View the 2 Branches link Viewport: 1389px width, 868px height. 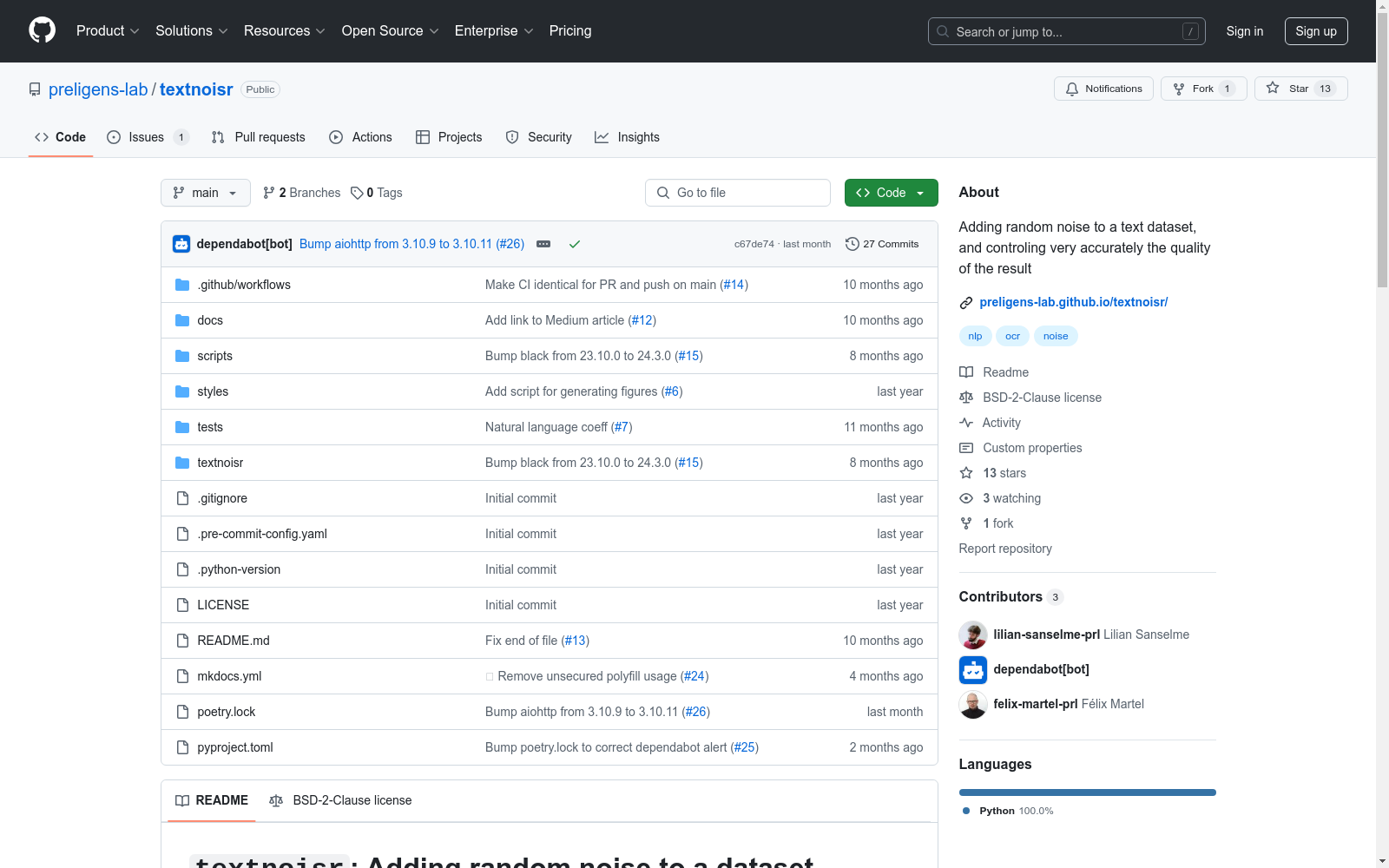[x=302, y=193]
